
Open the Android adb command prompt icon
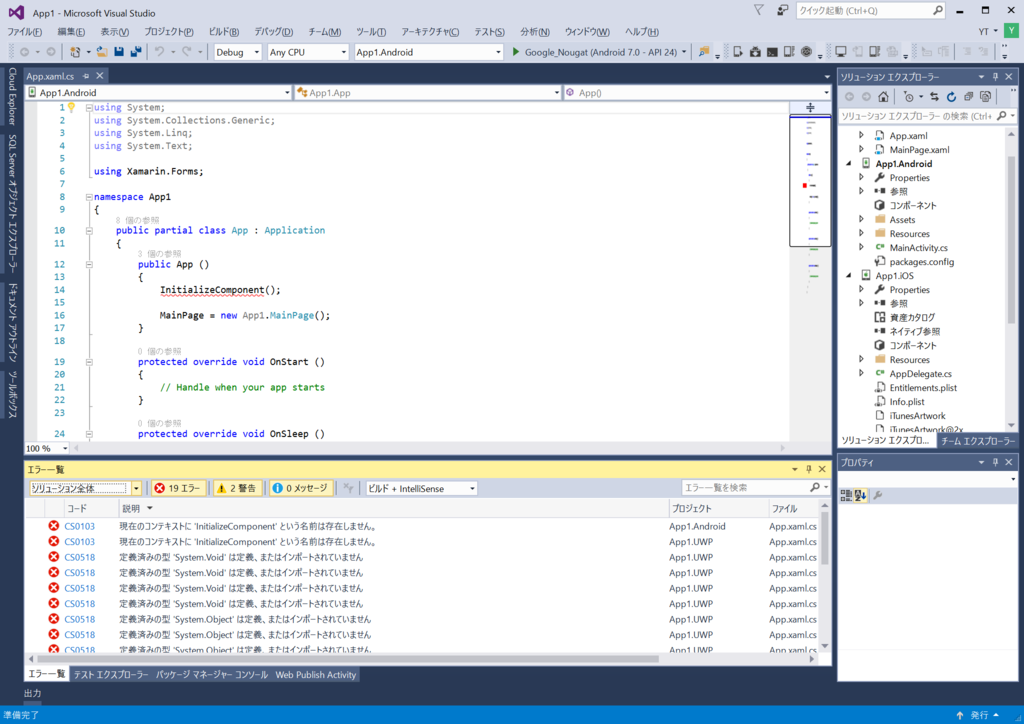772,52
